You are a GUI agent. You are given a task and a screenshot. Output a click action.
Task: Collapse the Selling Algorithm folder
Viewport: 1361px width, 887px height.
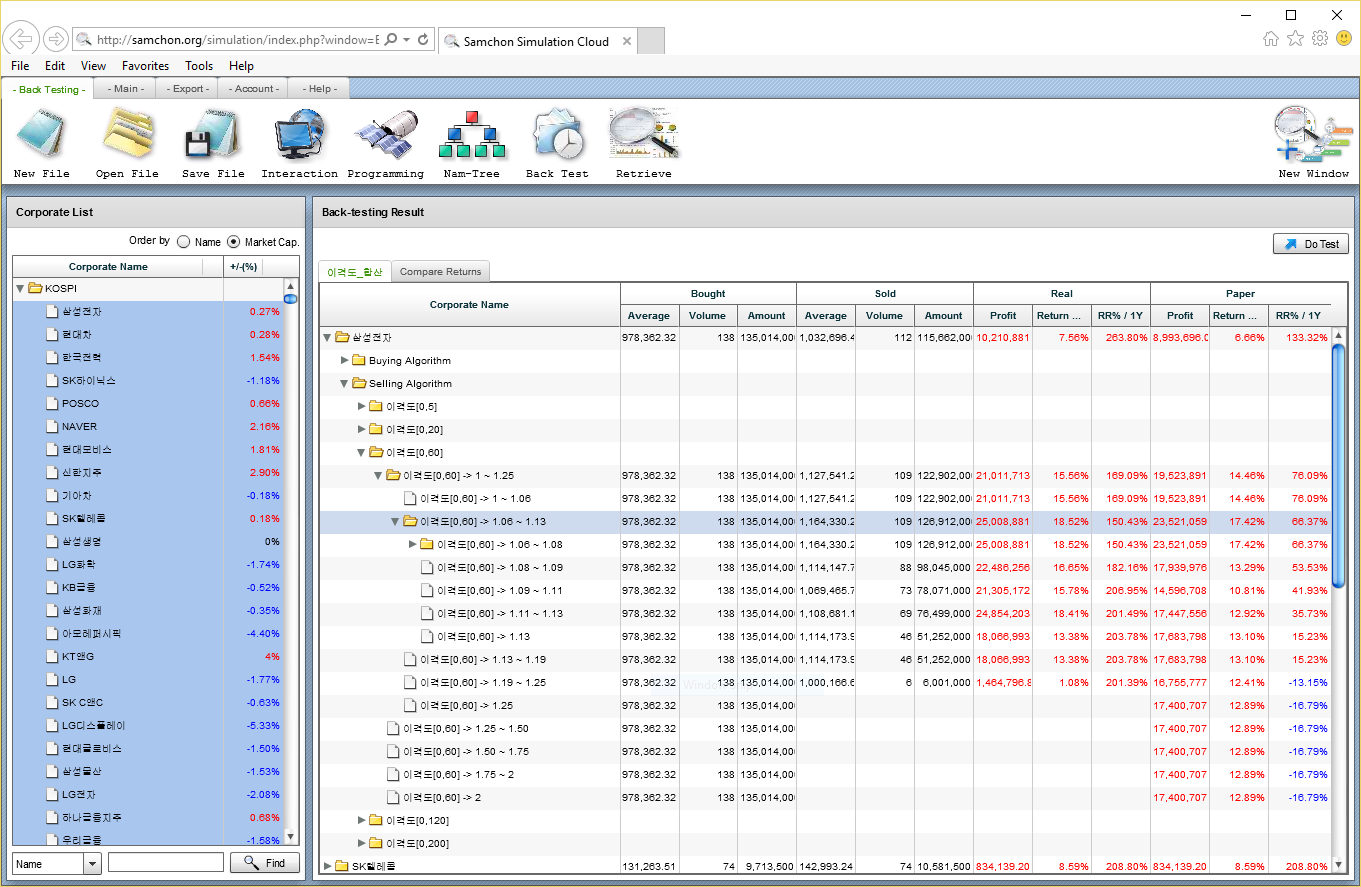click(x=345, y=384)
